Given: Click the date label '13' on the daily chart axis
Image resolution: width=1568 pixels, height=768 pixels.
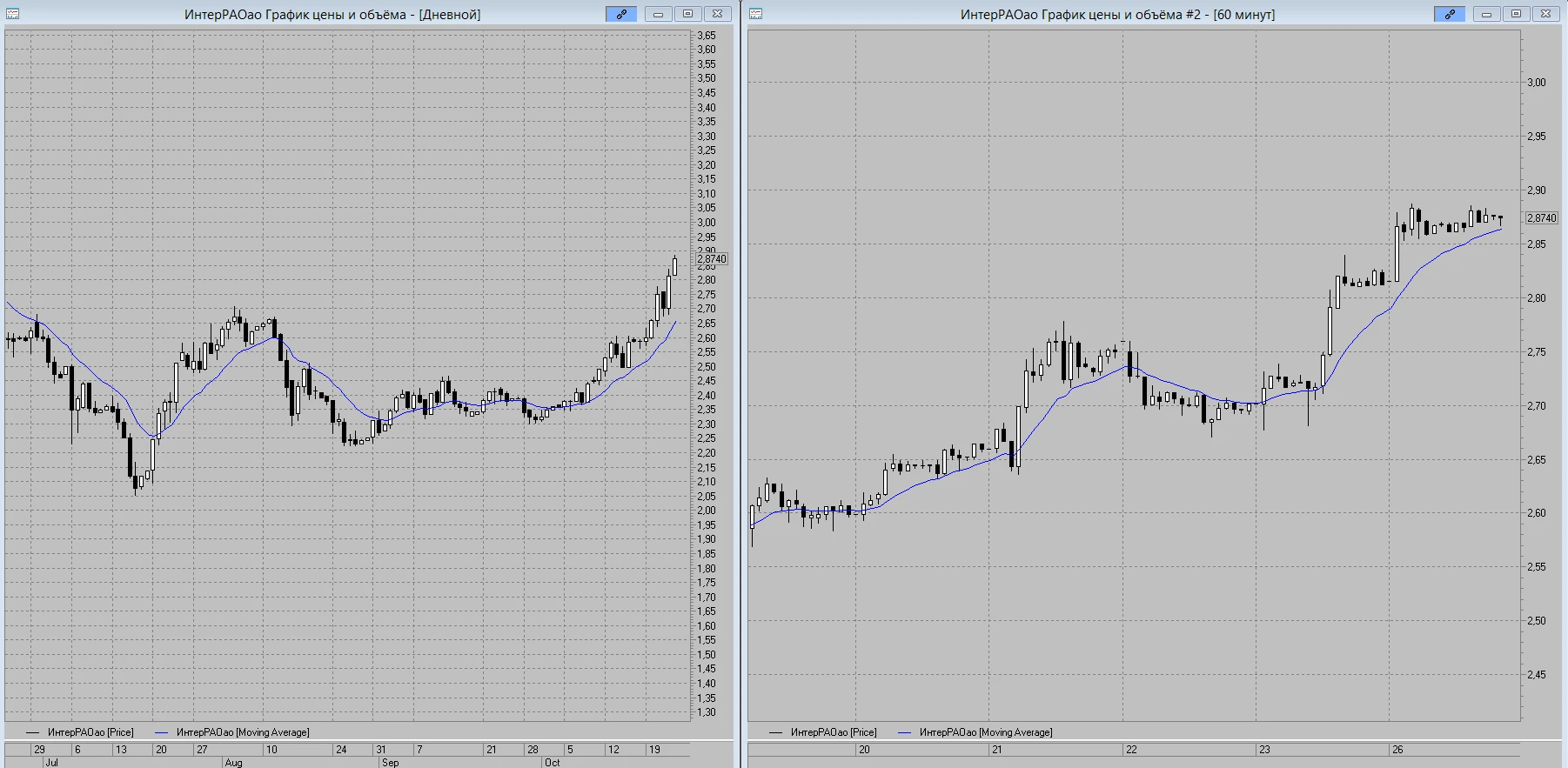Looking at the screenshot, I should [x=121, y=749].
